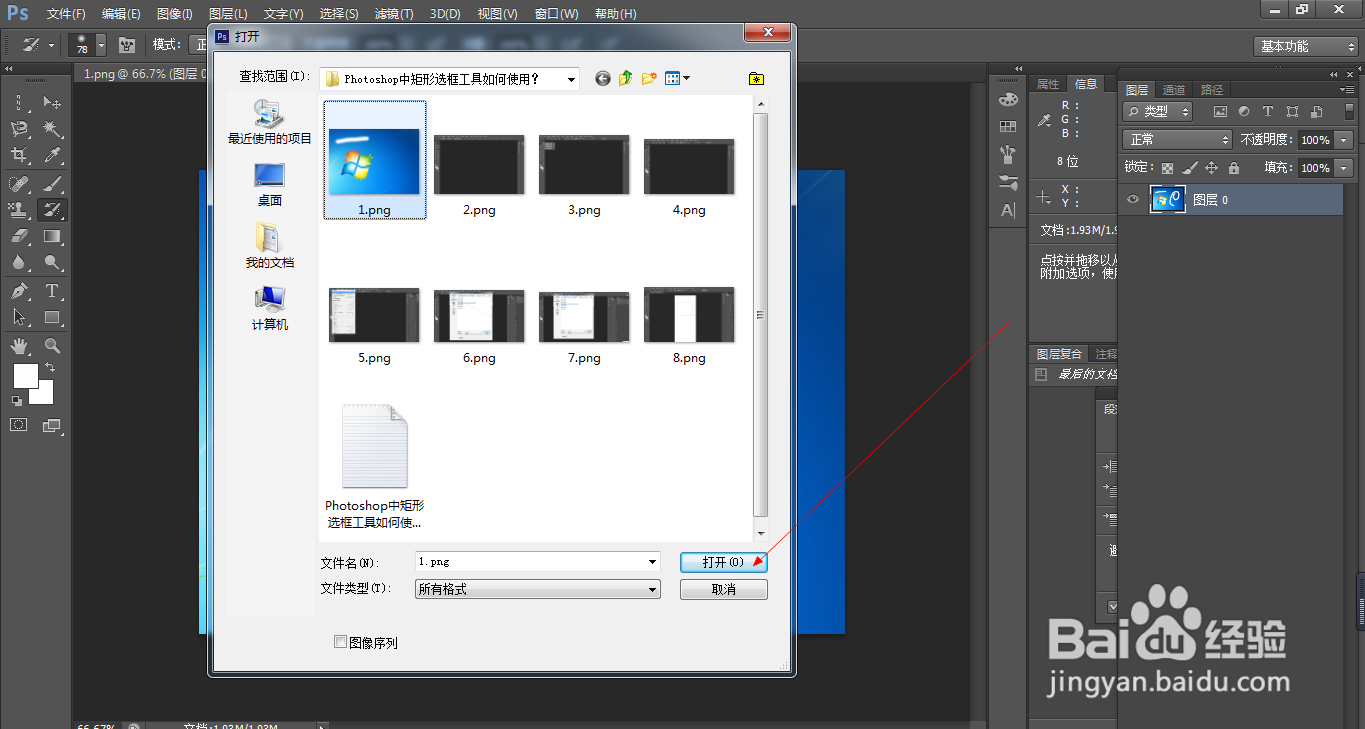The image size is (1365, 729).
Task: Click the 打开 open button
Action: 722,562
